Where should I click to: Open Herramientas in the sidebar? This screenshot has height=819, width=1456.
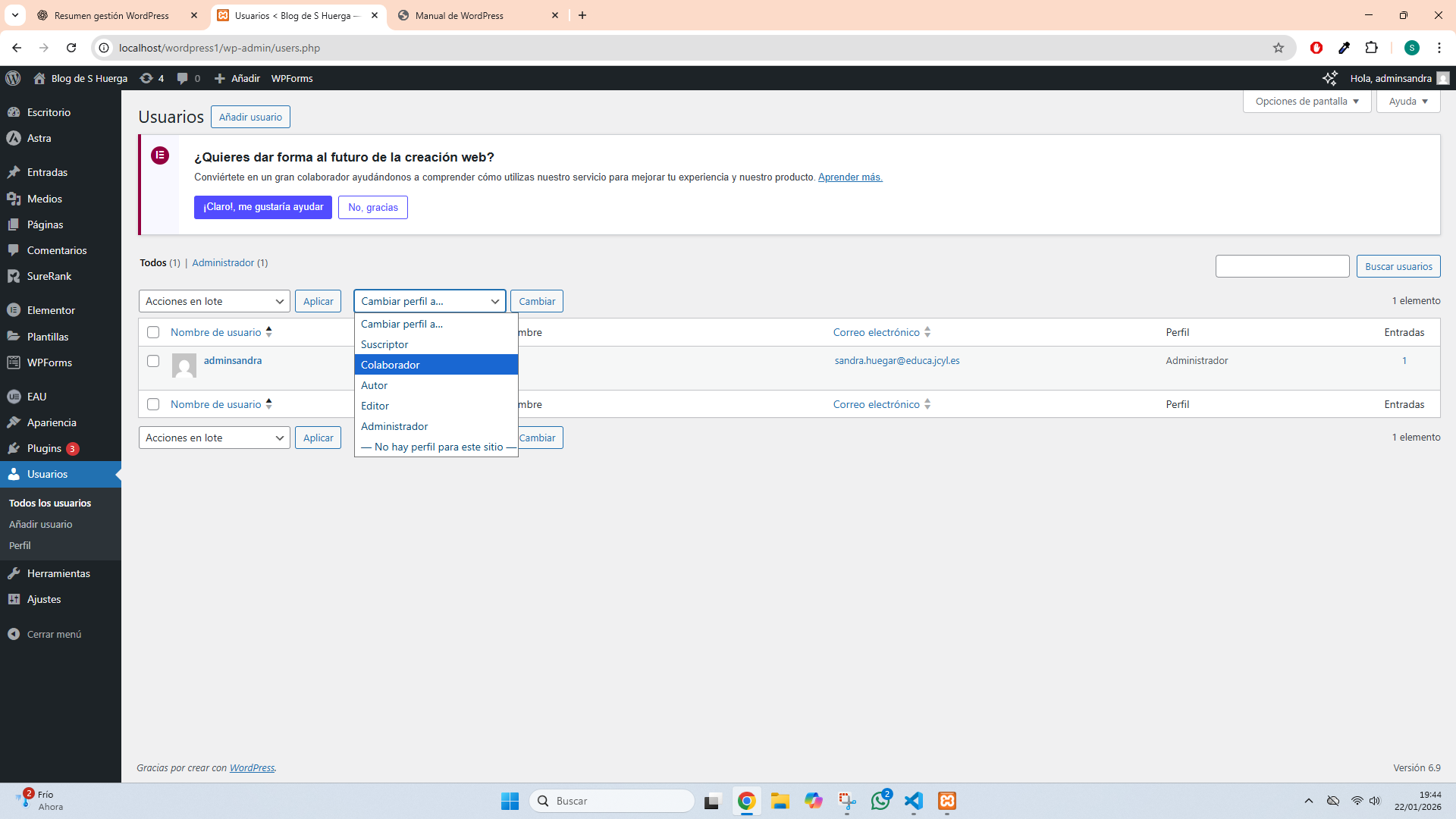coord(58,573)
